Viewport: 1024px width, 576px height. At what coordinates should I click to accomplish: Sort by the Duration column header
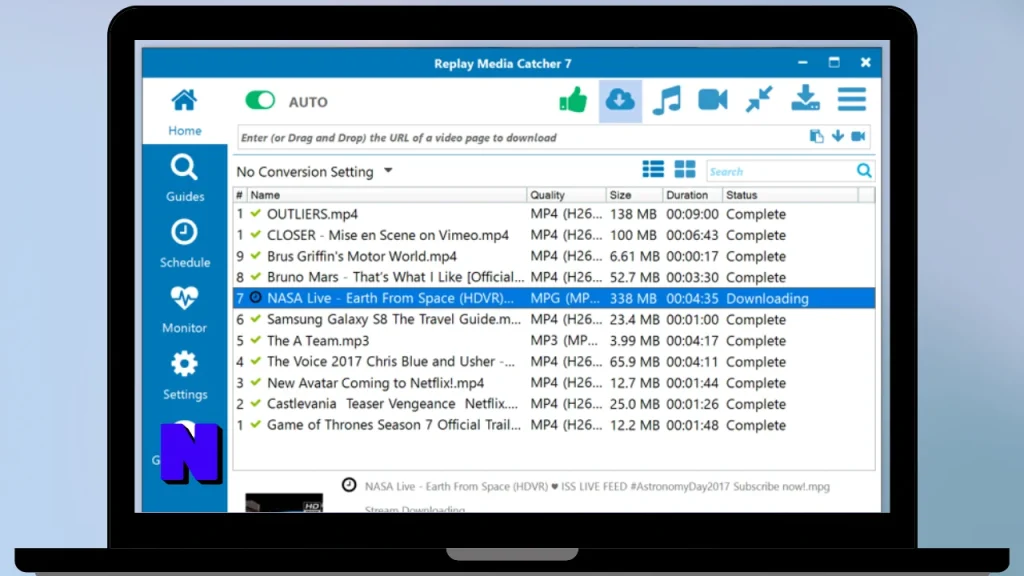click(692, 195)
